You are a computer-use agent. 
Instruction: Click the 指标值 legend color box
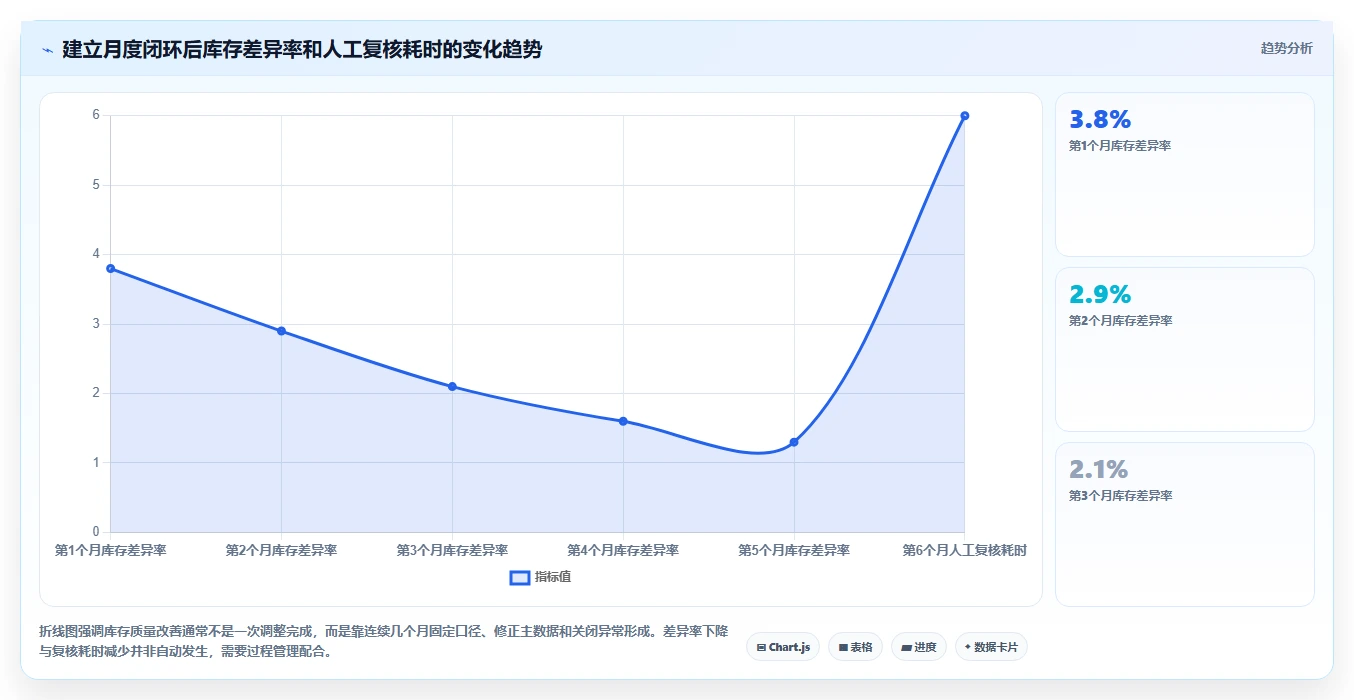tap(519, 577)
